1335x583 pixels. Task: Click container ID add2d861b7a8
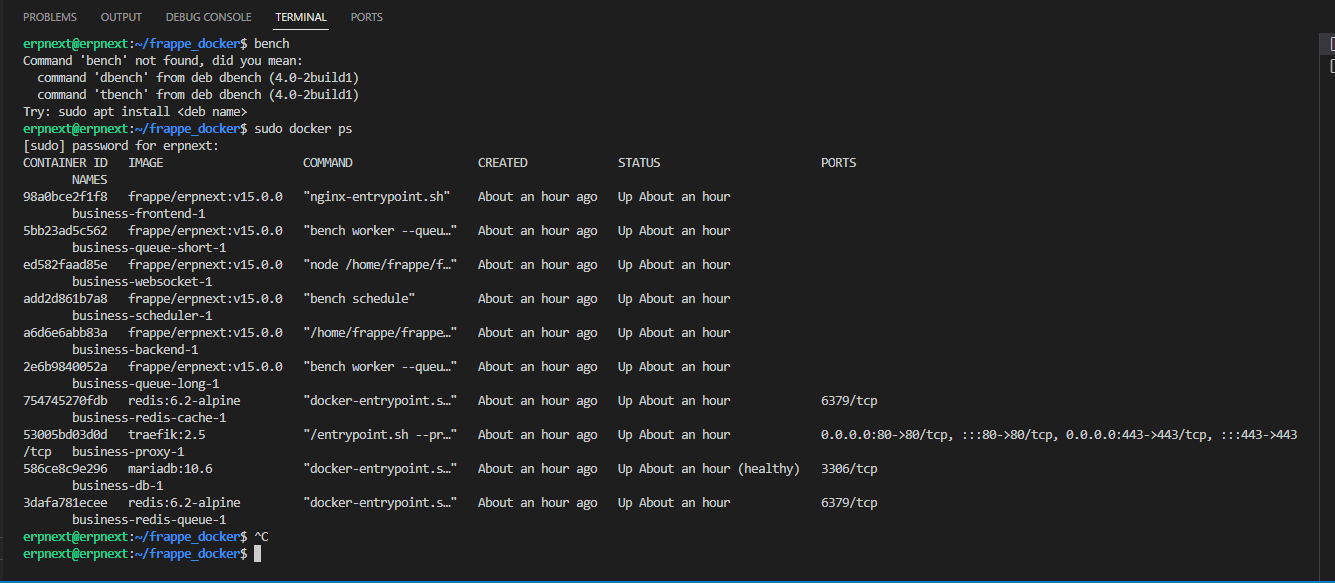click(65, 299)
